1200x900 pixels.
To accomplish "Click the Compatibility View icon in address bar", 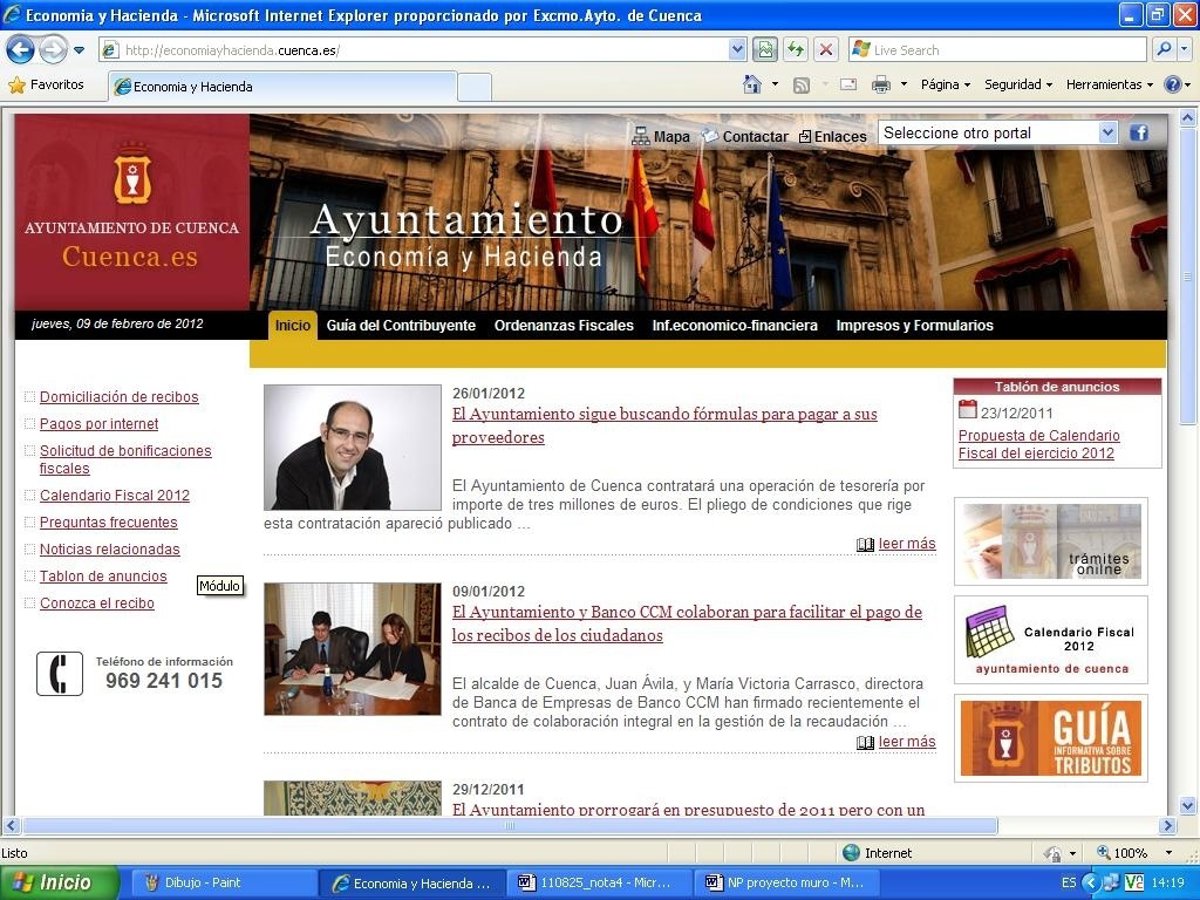I will point(765,49).
